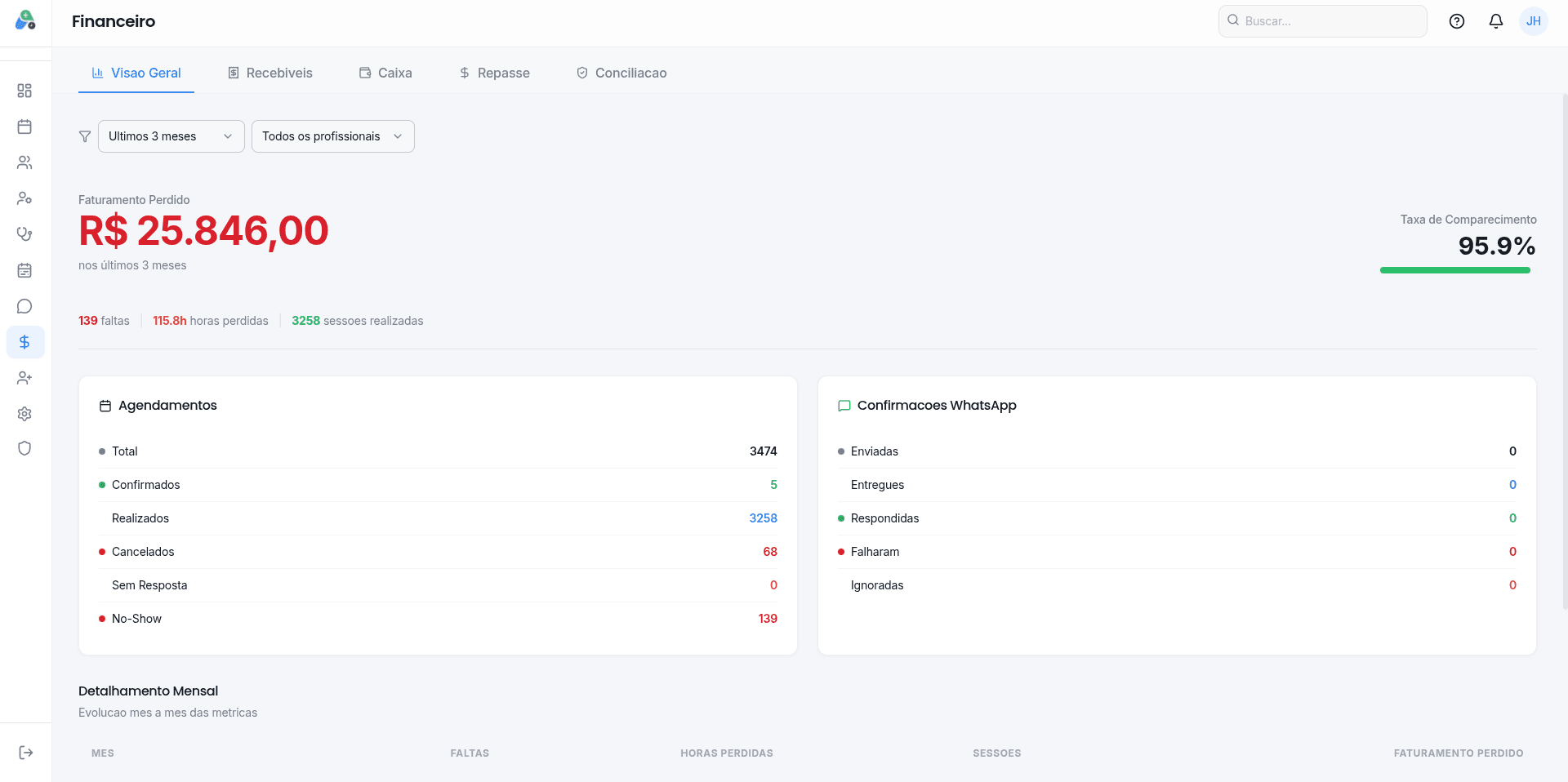The image size is (1568, 782).
Task: Switch to the Caixa tab
Action: [385, 73]
